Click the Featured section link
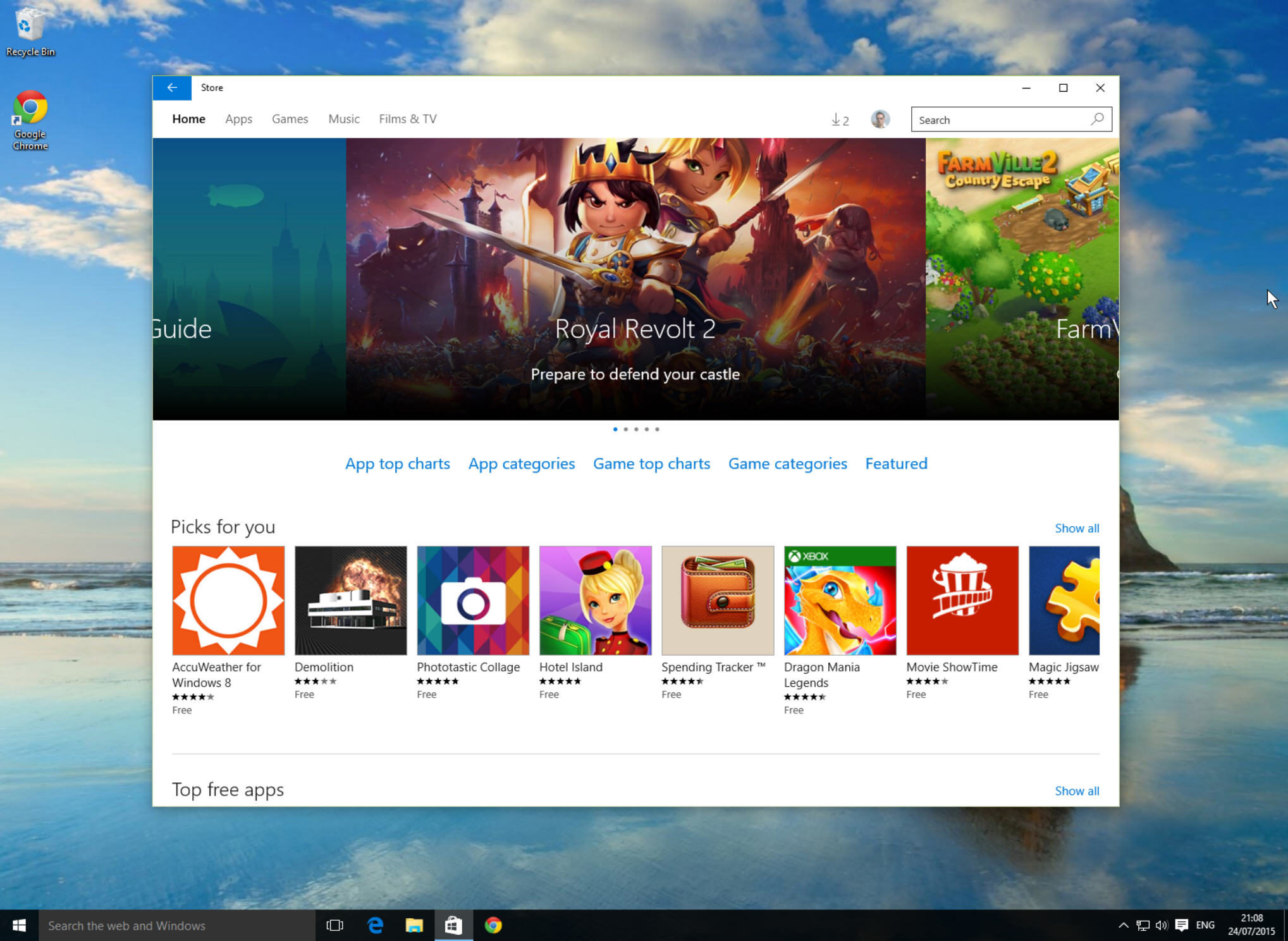 (x=896, y=462)
